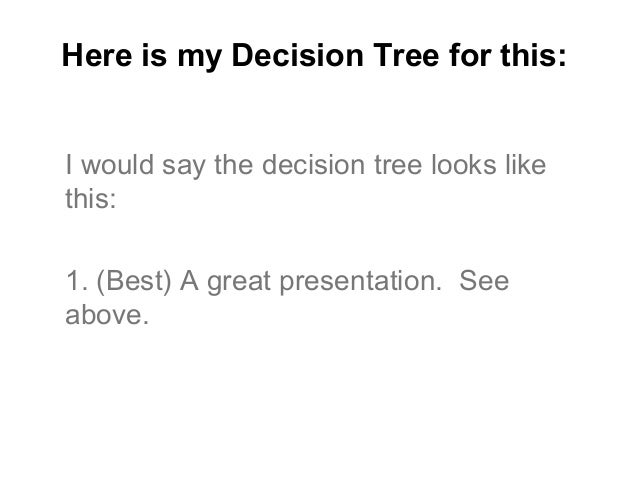Click the word "above." on the last line
Screen dimensions: 638x479
pos(107,315)
